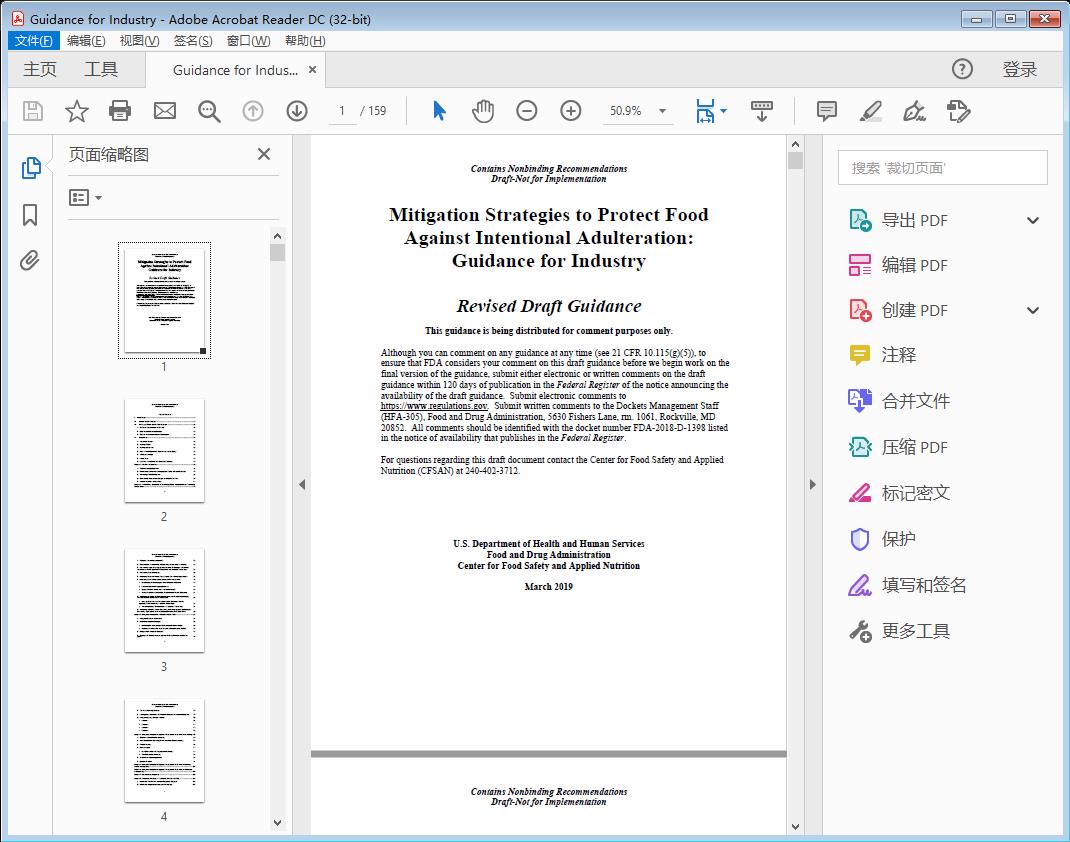1070x842 pixels.
Task: Open the bookmarks panel icon in left sidebar
Action: [30, 216]
